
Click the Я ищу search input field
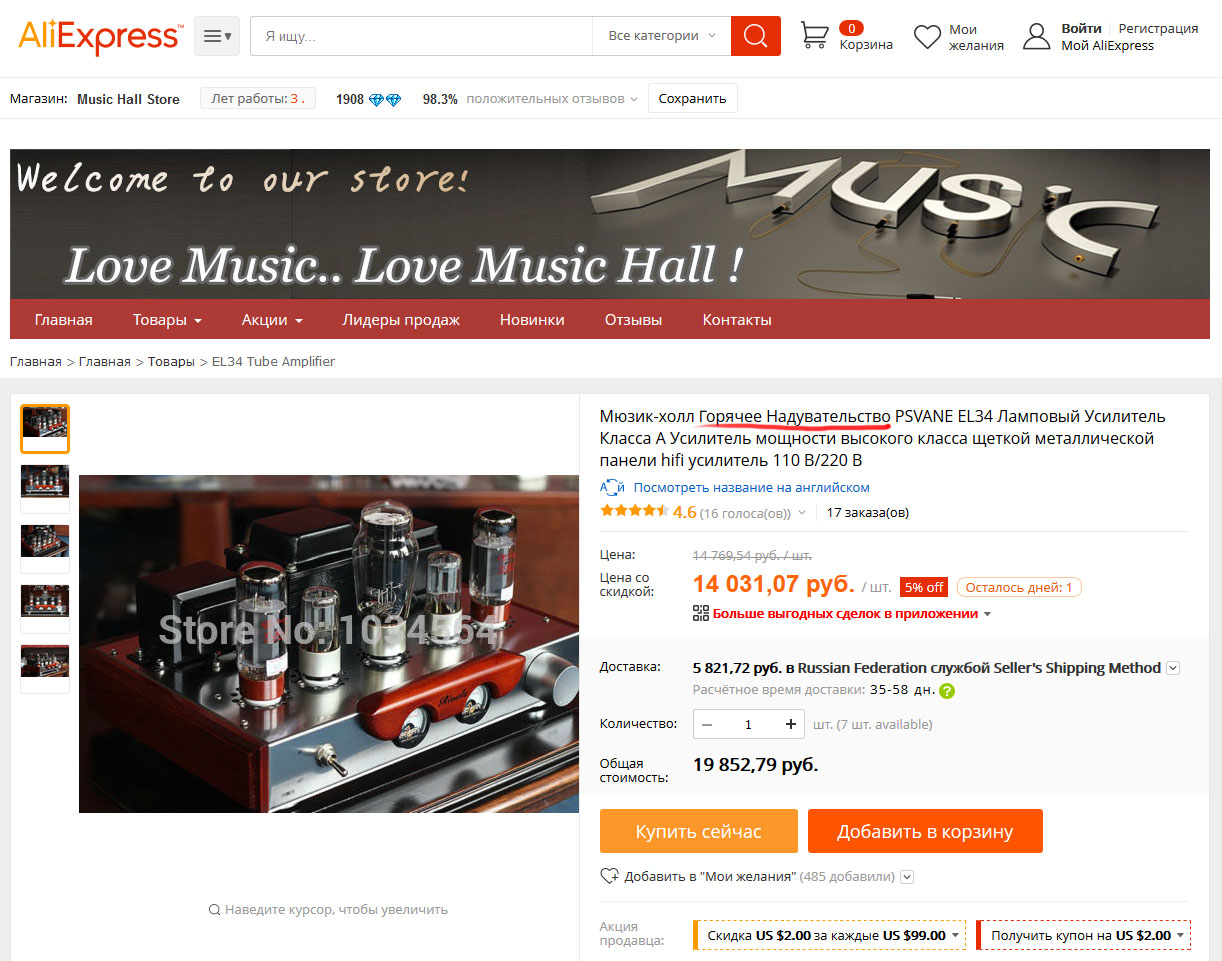[421, 36]
